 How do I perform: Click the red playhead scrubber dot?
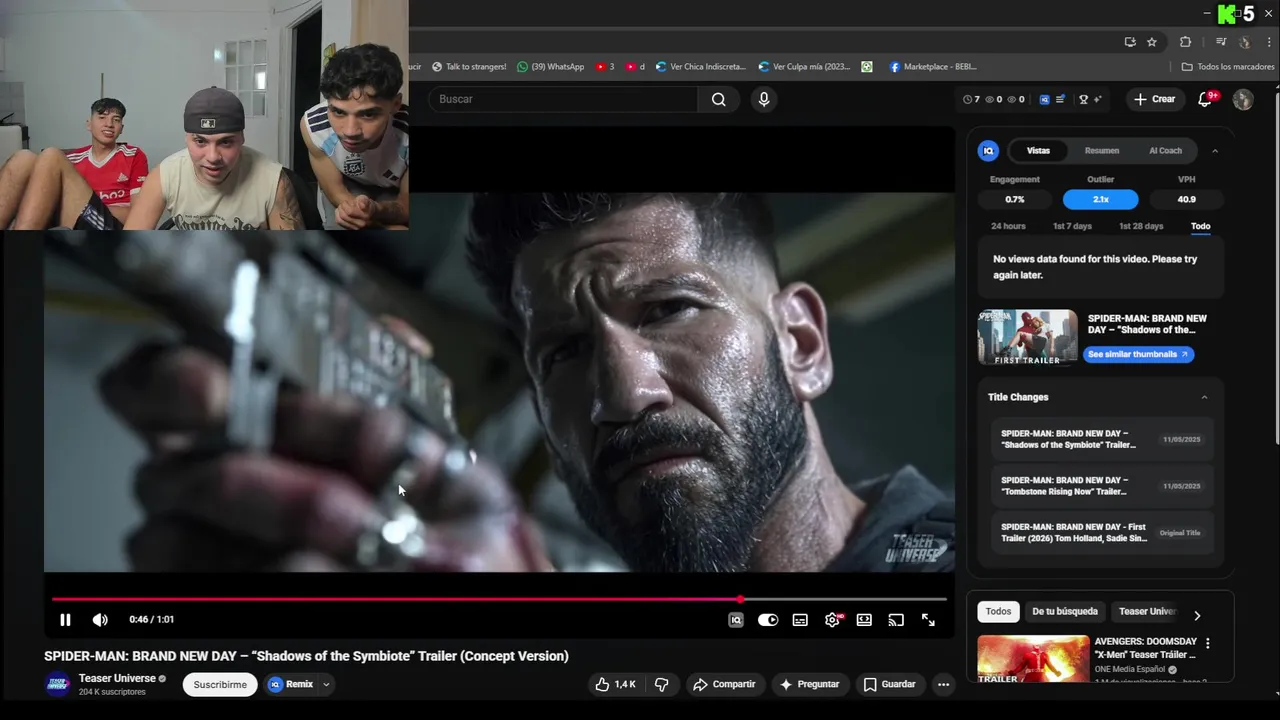pos(740,600)
